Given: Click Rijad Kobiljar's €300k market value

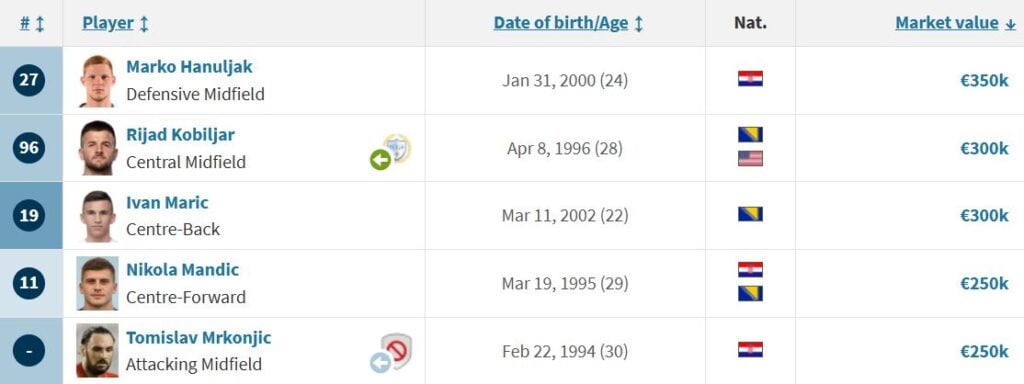Looking at the screenshot, I should [984, 149].
